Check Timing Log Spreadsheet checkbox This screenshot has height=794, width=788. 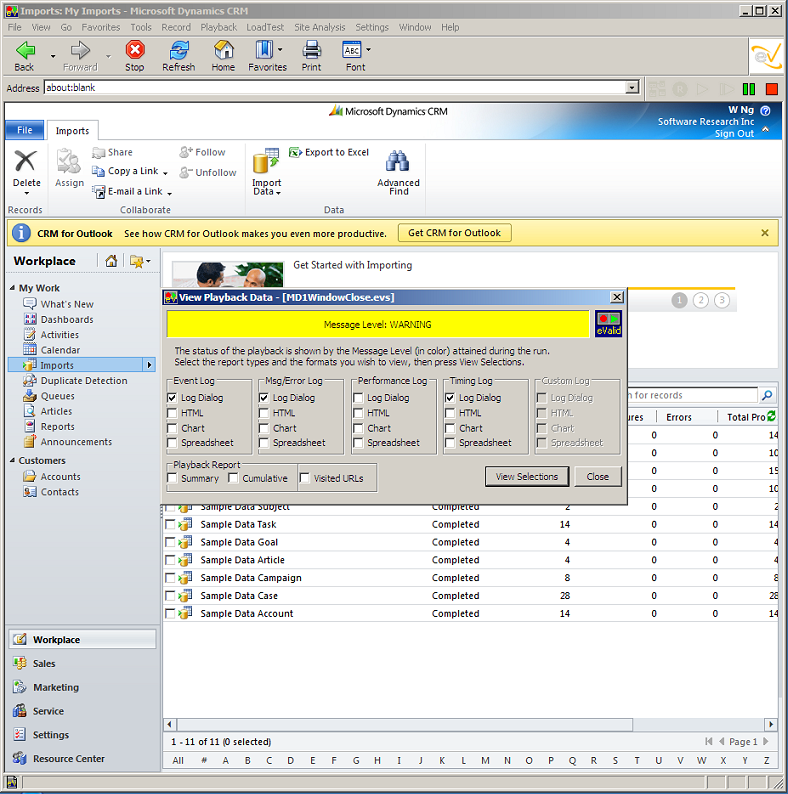(x=450, y=443)
